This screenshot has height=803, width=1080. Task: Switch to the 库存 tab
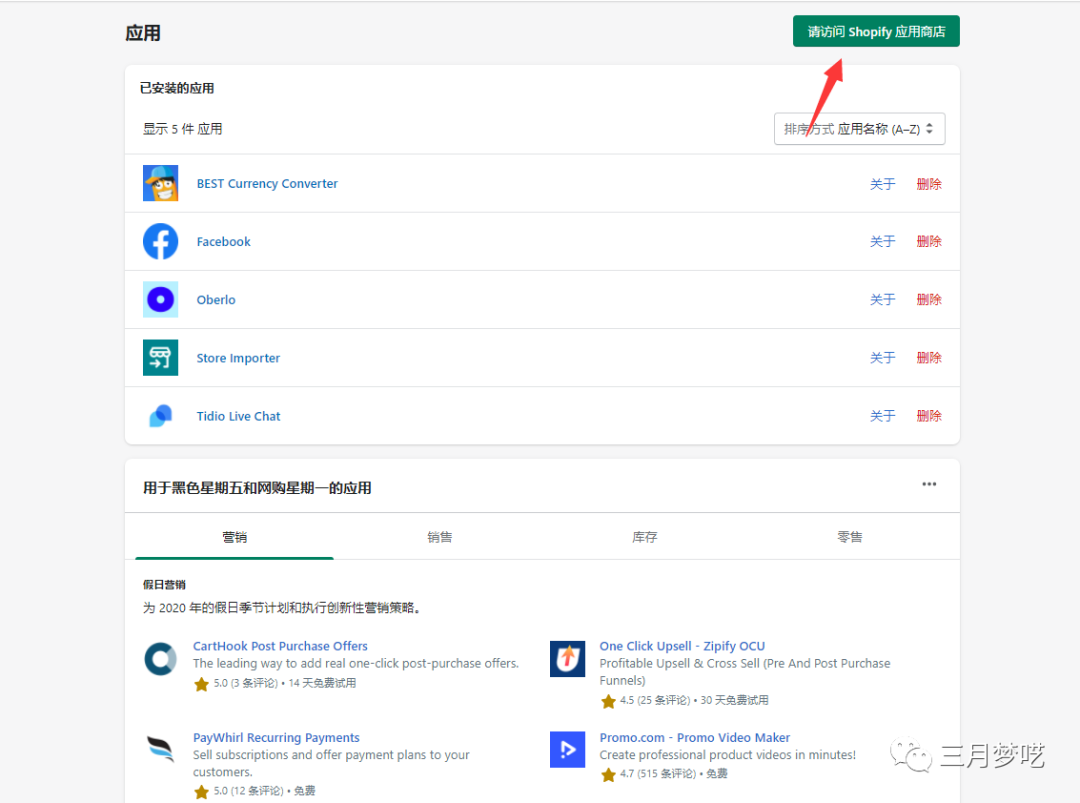pos(645,537)
